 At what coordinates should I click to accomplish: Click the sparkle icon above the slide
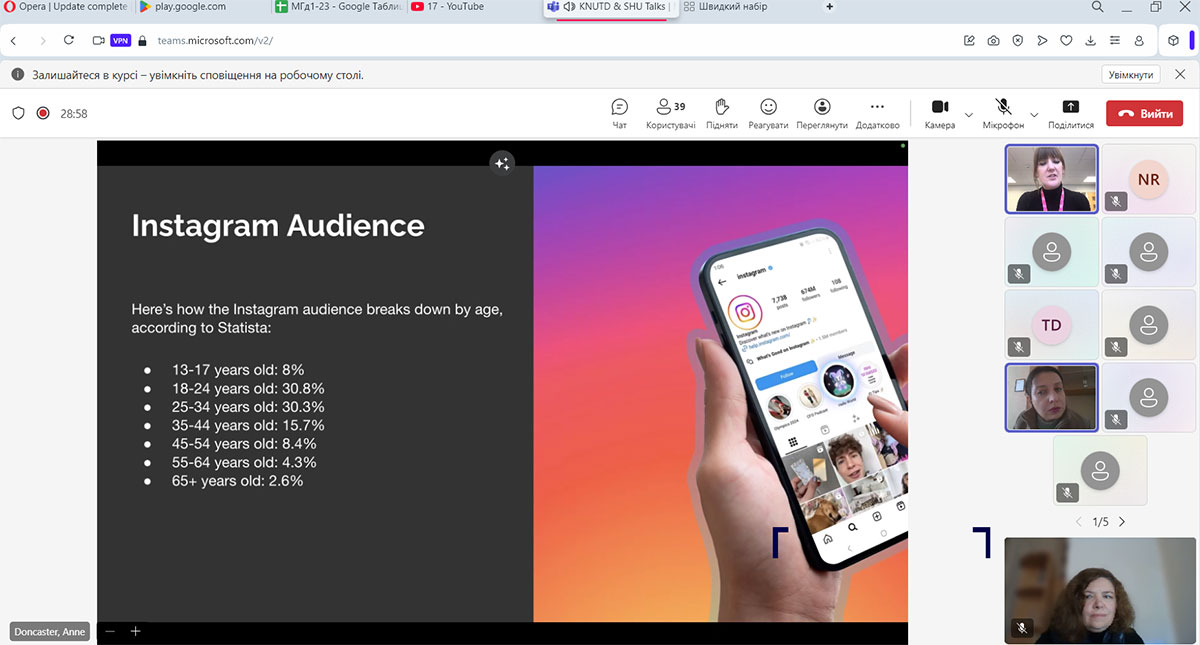502,164
